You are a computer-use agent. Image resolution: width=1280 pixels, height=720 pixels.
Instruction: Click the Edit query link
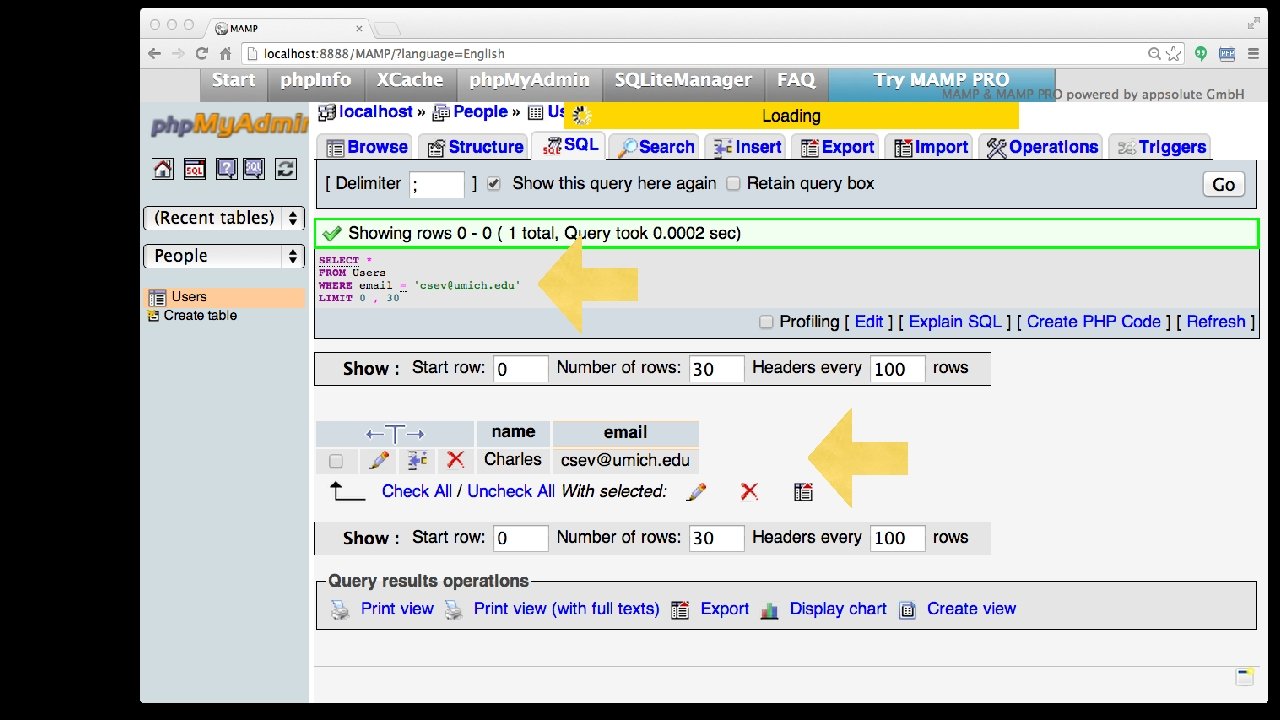coord(869,322)
